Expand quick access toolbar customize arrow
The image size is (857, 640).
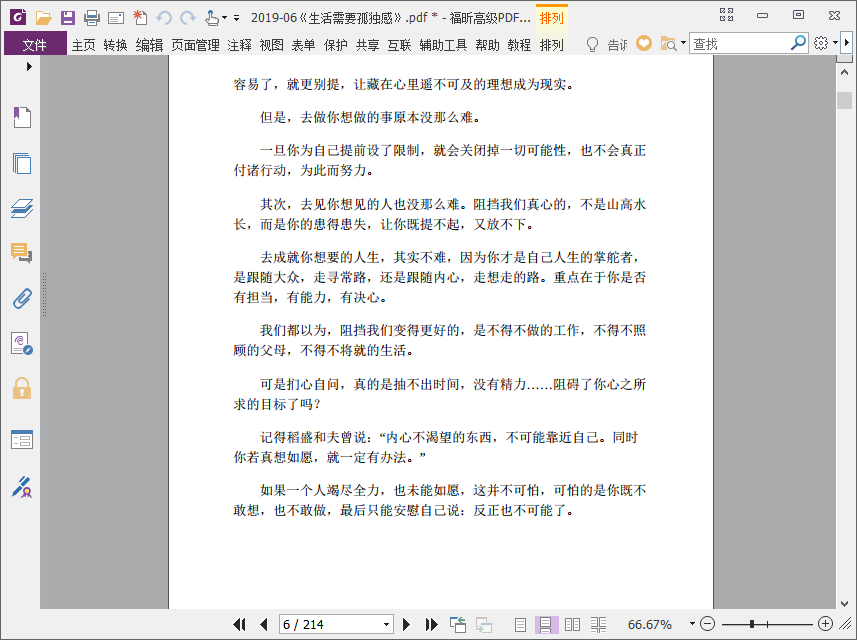236,18
